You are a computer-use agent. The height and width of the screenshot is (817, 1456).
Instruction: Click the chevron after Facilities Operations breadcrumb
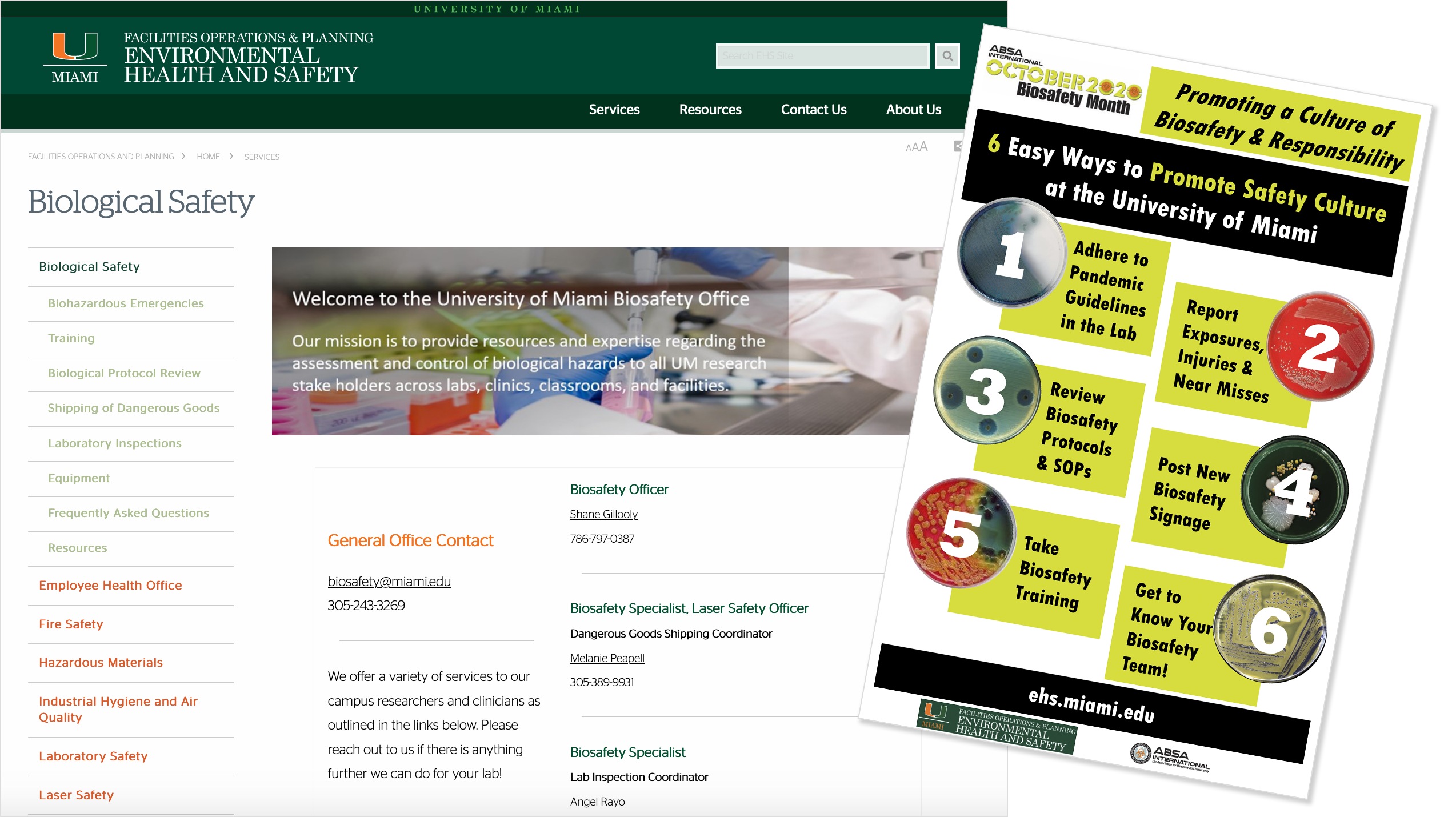pyautogui.click(x=183, y=156)
